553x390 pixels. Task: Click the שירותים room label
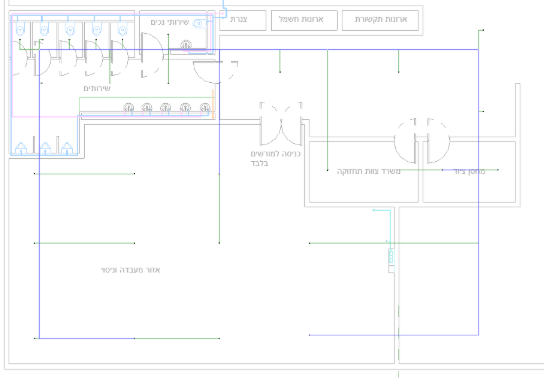pyautogui.click(x=97, y=88)
